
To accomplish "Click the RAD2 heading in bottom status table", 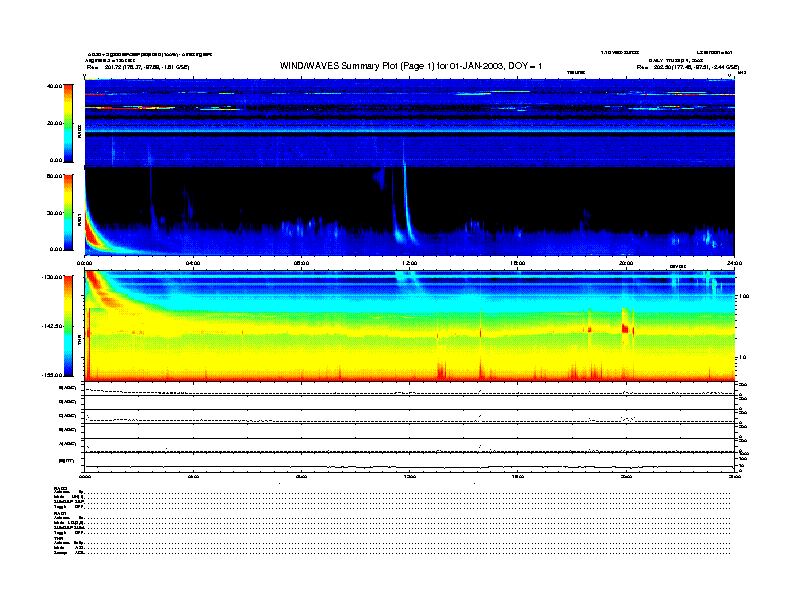I will (x=61, y=488).
